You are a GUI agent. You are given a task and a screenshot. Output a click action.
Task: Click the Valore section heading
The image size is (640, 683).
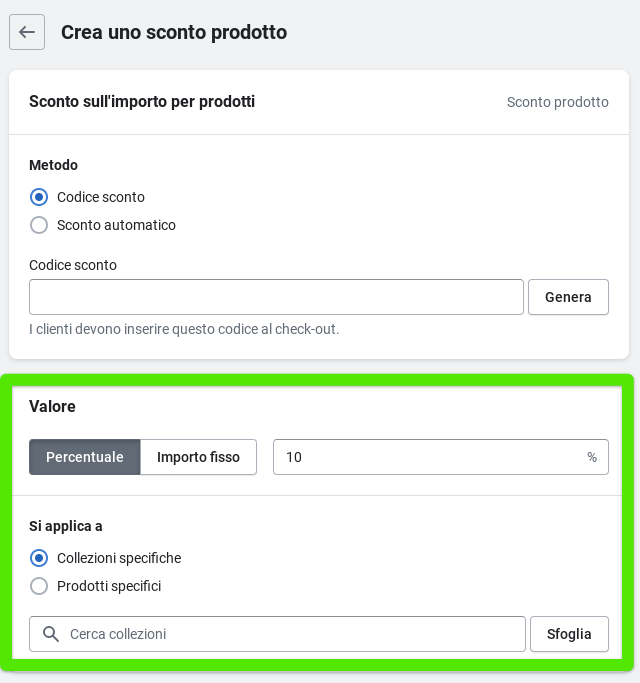pyautogui.click(x=52, y=406)
